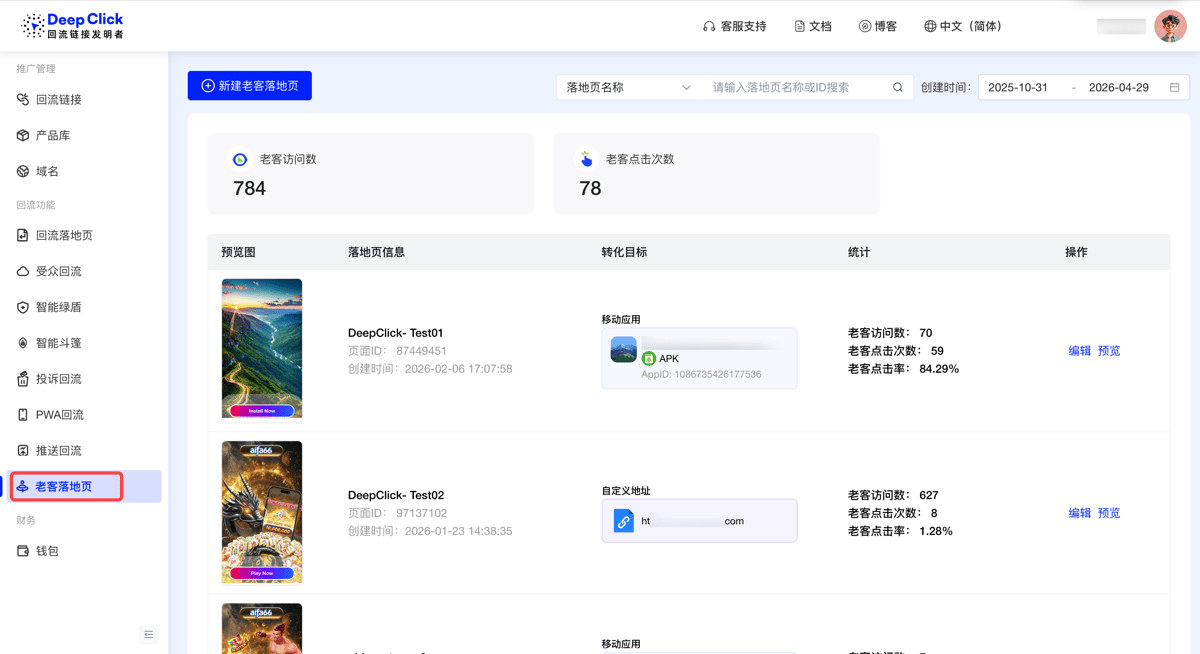This screenshot has width=1200, height=654.
Task: Click the 转化目标 column header
Action: (x=624, y=252)
